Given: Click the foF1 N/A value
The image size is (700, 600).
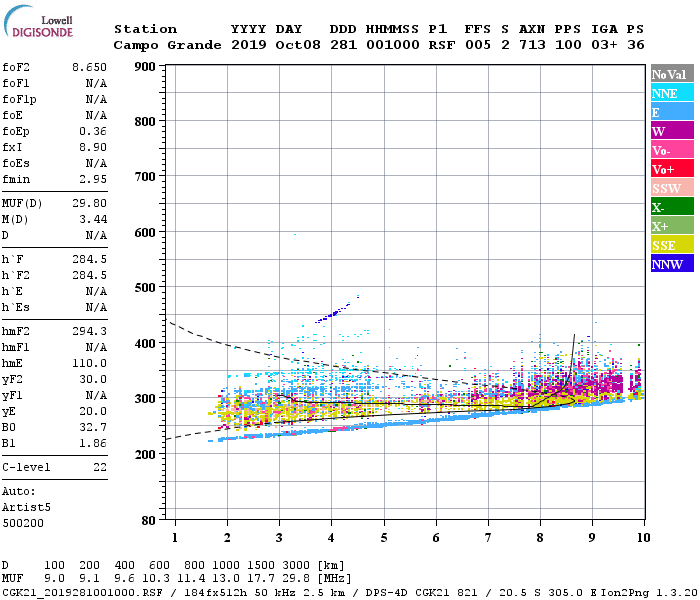Looking at the screenshot, I should 96,83.
